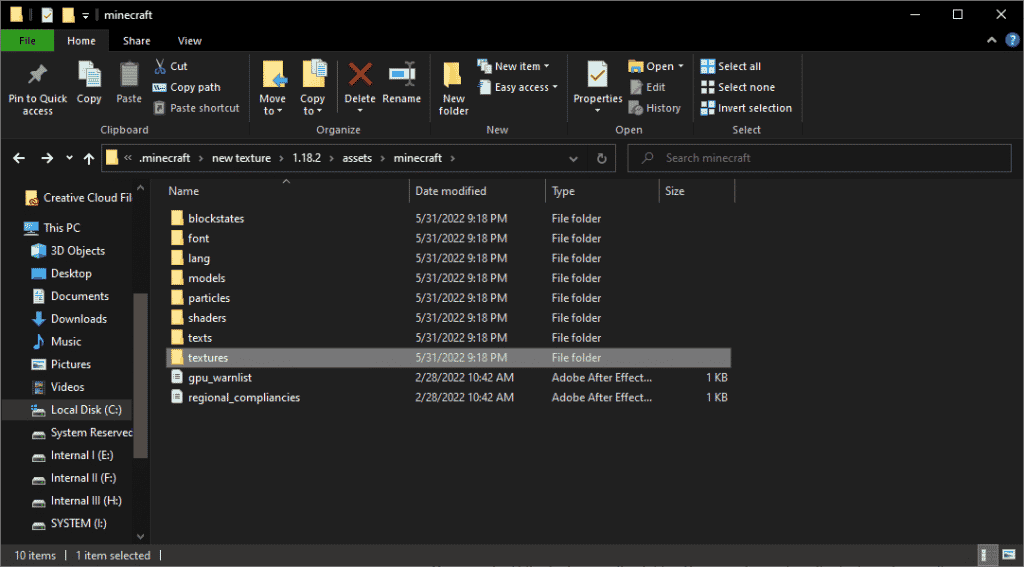The image size is (1024, 567).
Task: Open the Help question mark icon
Action: click(1012, 40)
